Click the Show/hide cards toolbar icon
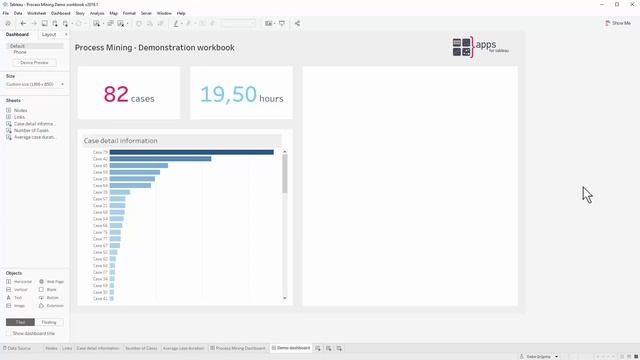 click(x=268, y=24)
